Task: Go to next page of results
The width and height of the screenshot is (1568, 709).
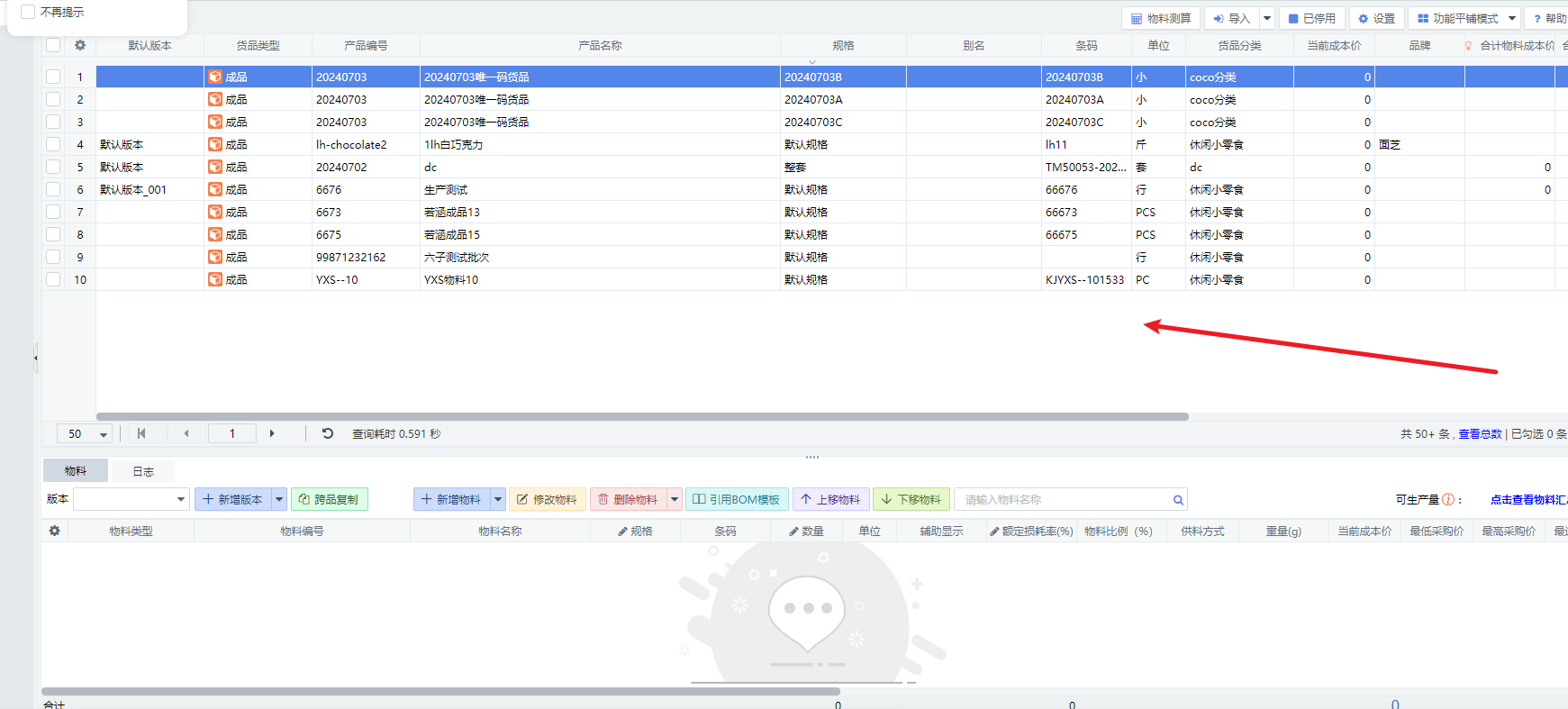Action: tap(272, 433)
